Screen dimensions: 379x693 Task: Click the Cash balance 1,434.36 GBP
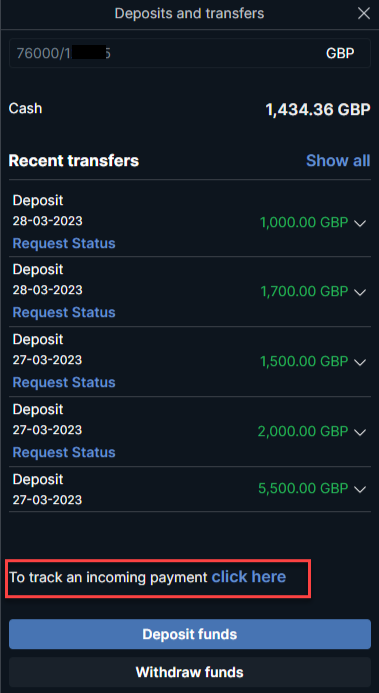tap(318, 110)
